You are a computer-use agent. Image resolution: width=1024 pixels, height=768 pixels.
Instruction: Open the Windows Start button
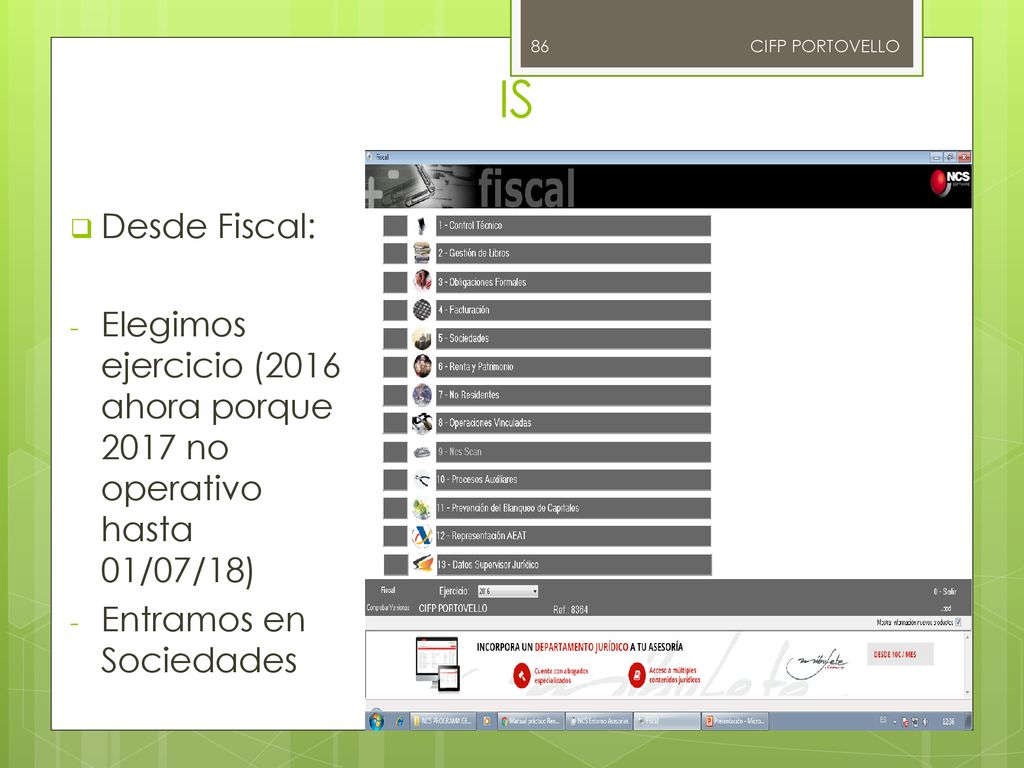[377, 721]
